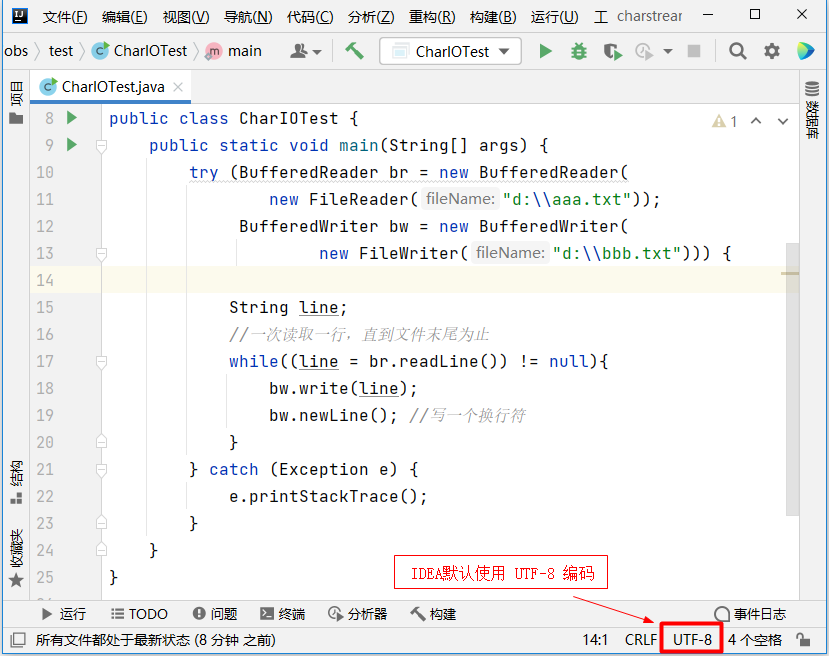Image resolution: width=829 pixels, height=656 pixels.
Task: Open the 运行 run tool window
Action: pyautogui.click(x=63, y=614)
